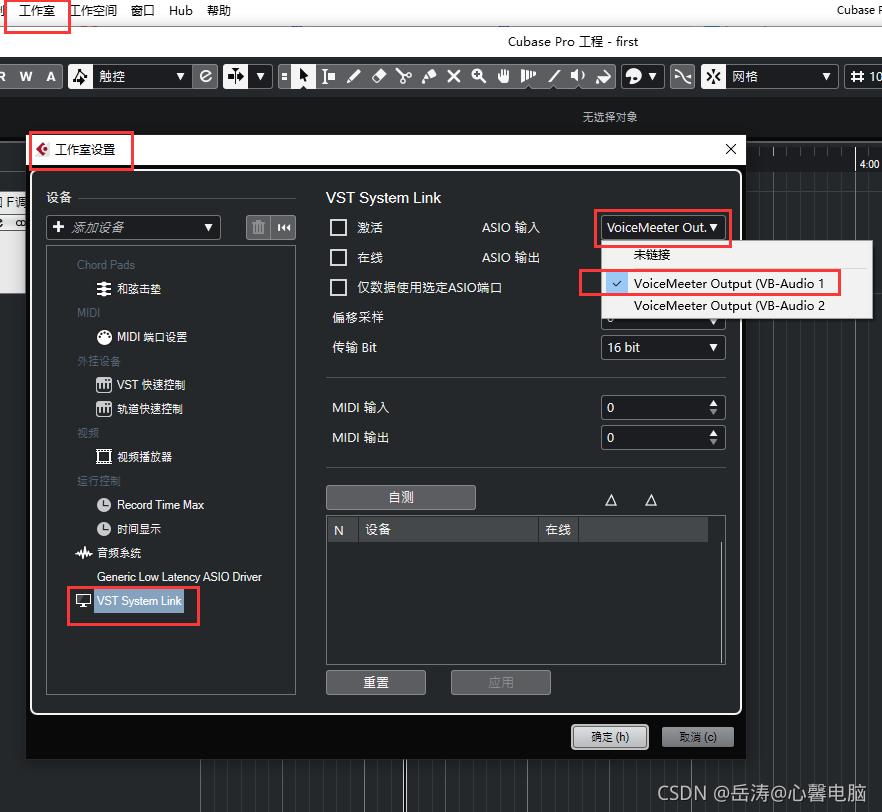Click the second triangle indicator above the list
Image resolution: width=882 pixels, height=812 pixels.
651,500
